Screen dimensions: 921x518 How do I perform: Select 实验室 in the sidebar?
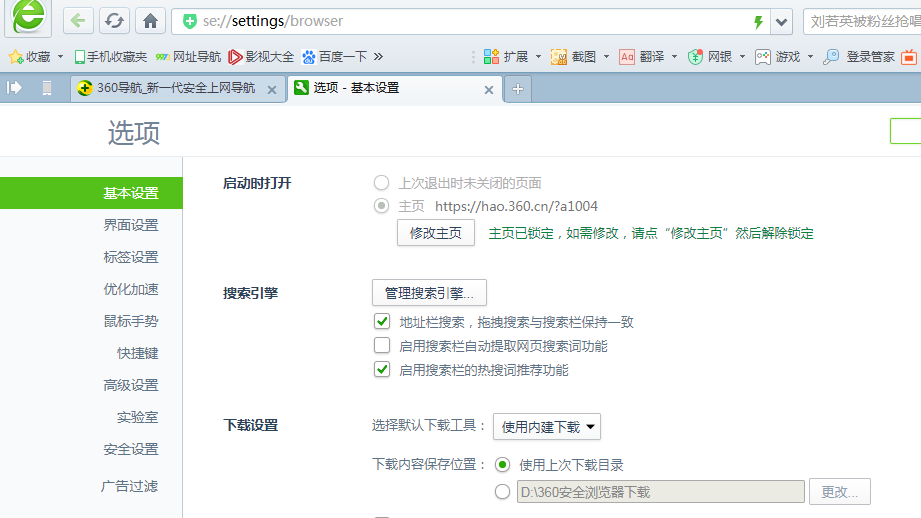click(137, 417)
